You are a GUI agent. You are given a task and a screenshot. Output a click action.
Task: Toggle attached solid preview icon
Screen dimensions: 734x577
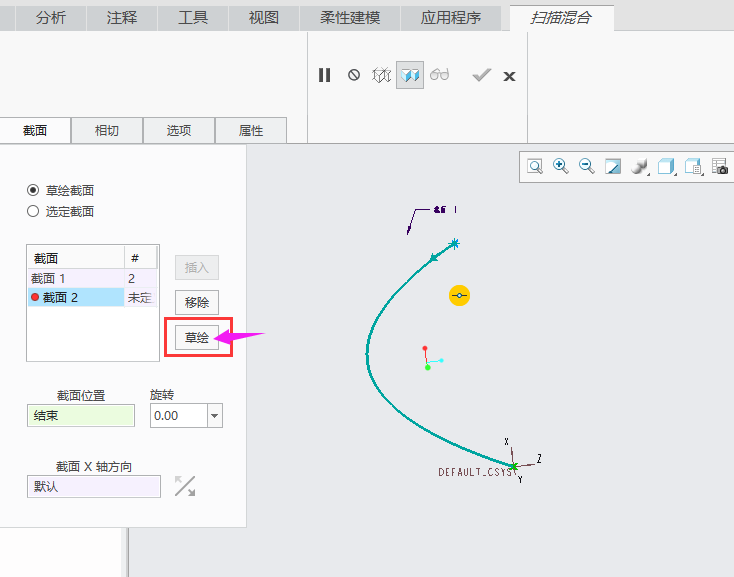click(x=410, y=75)
